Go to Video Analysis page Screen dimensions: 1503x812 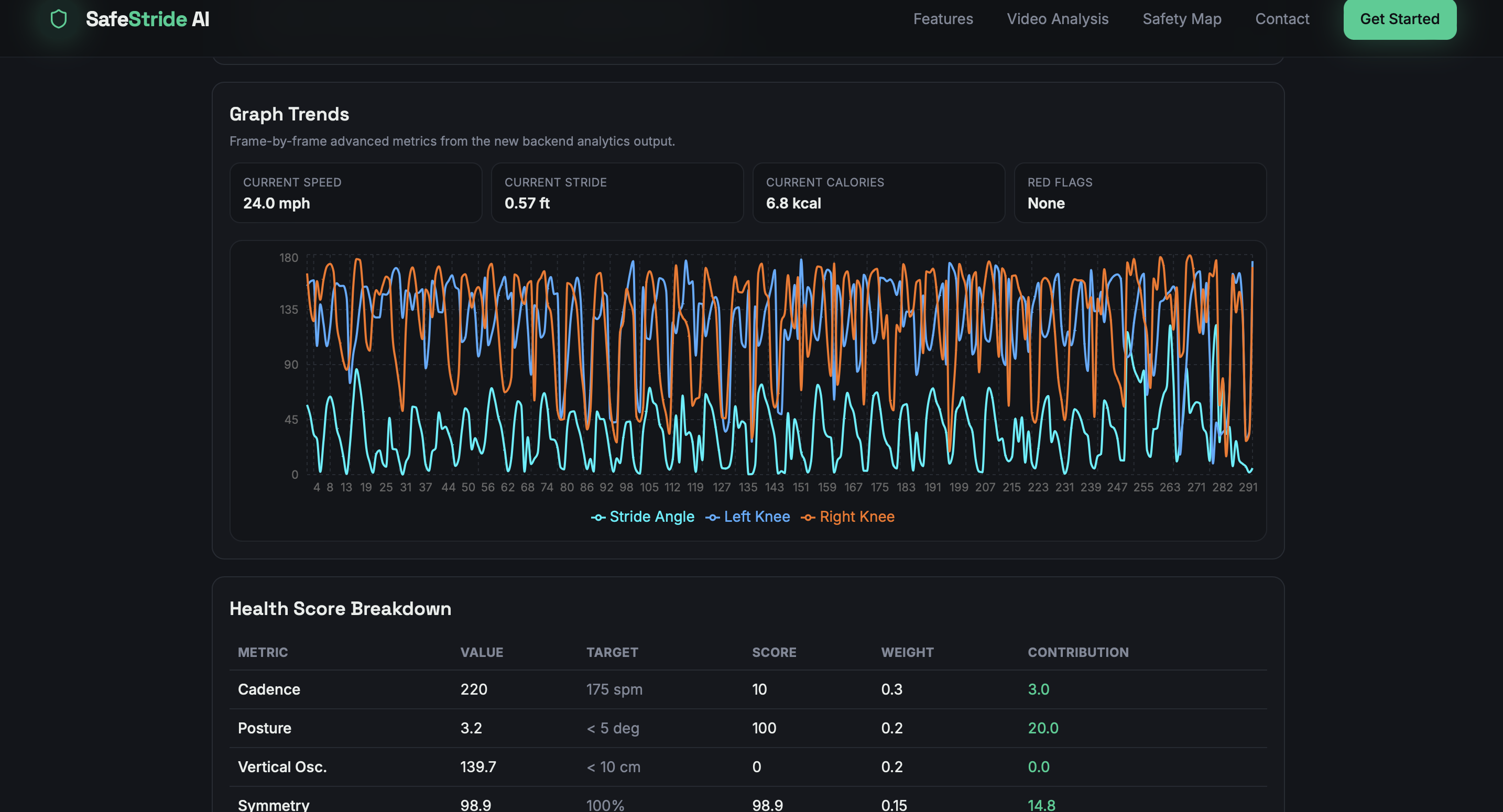pos(1057,19)
